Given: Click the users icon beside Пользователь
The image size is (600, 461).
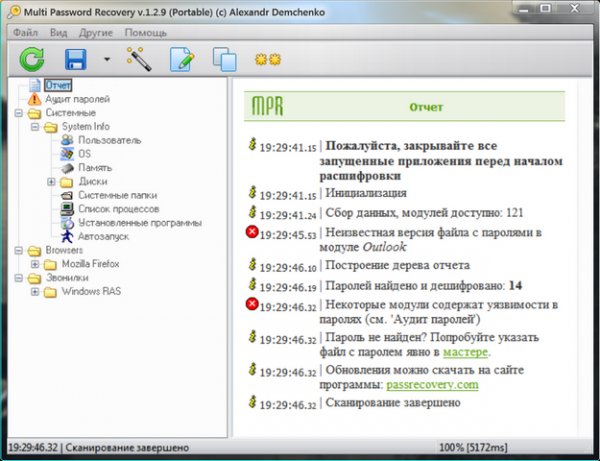Looking at the screenshot, I should [x=67, y=140].
